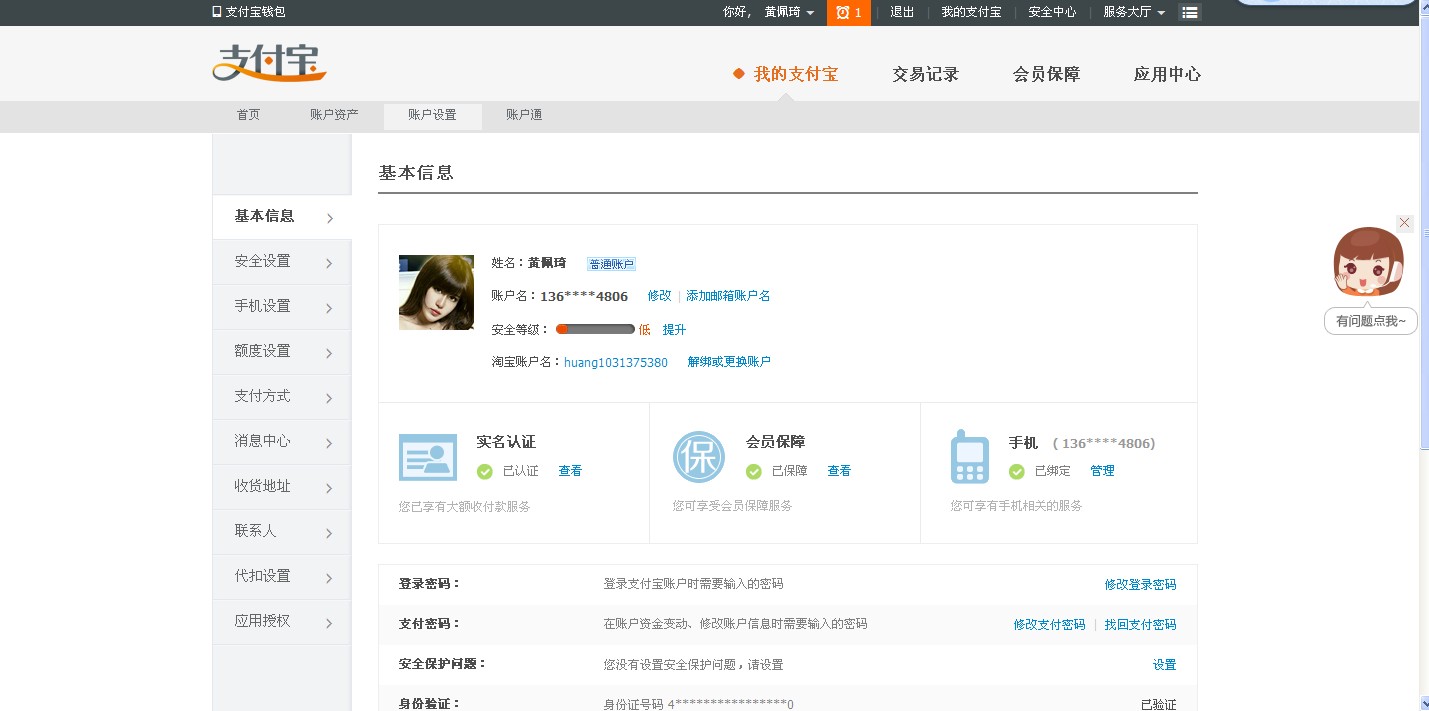Click 找回支付密码 link
The image size is (1429, 711).
[1140, 624]
